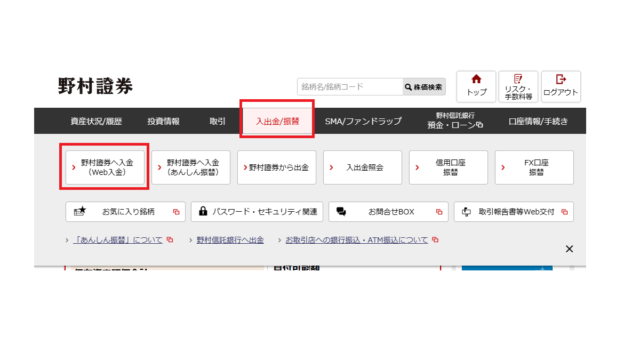Click the トップ home icon
640x360 pixels.
(476, 87)
